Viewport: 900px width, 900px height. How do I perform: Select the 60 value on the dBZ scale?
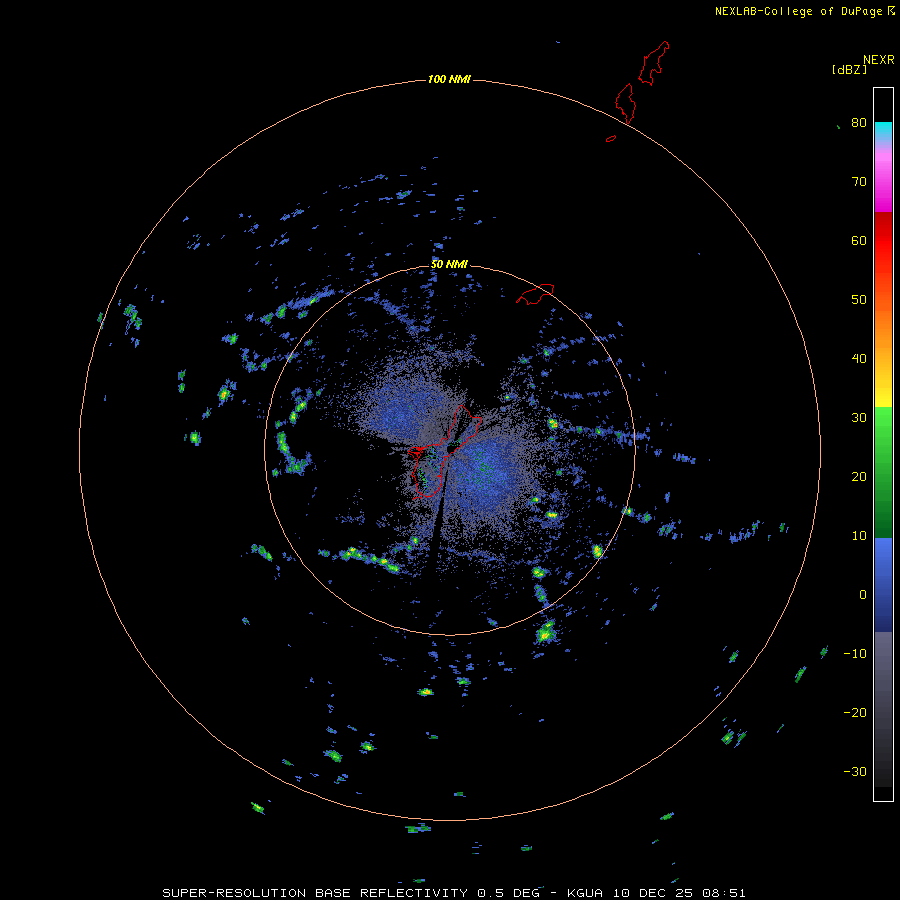[859, 240]
